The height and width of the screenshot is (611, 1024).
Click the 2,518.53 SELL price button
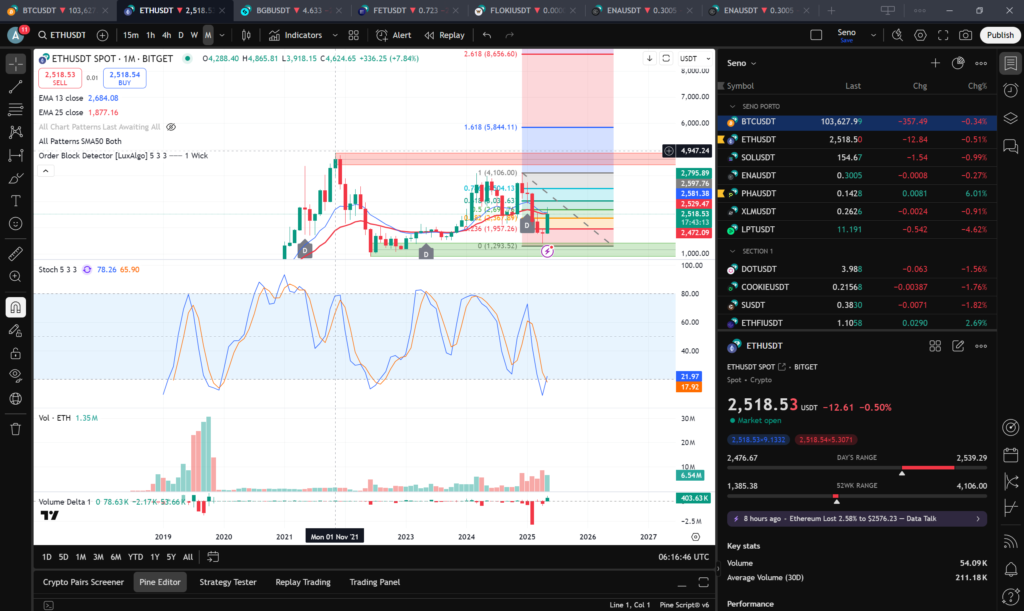(60, 78)
